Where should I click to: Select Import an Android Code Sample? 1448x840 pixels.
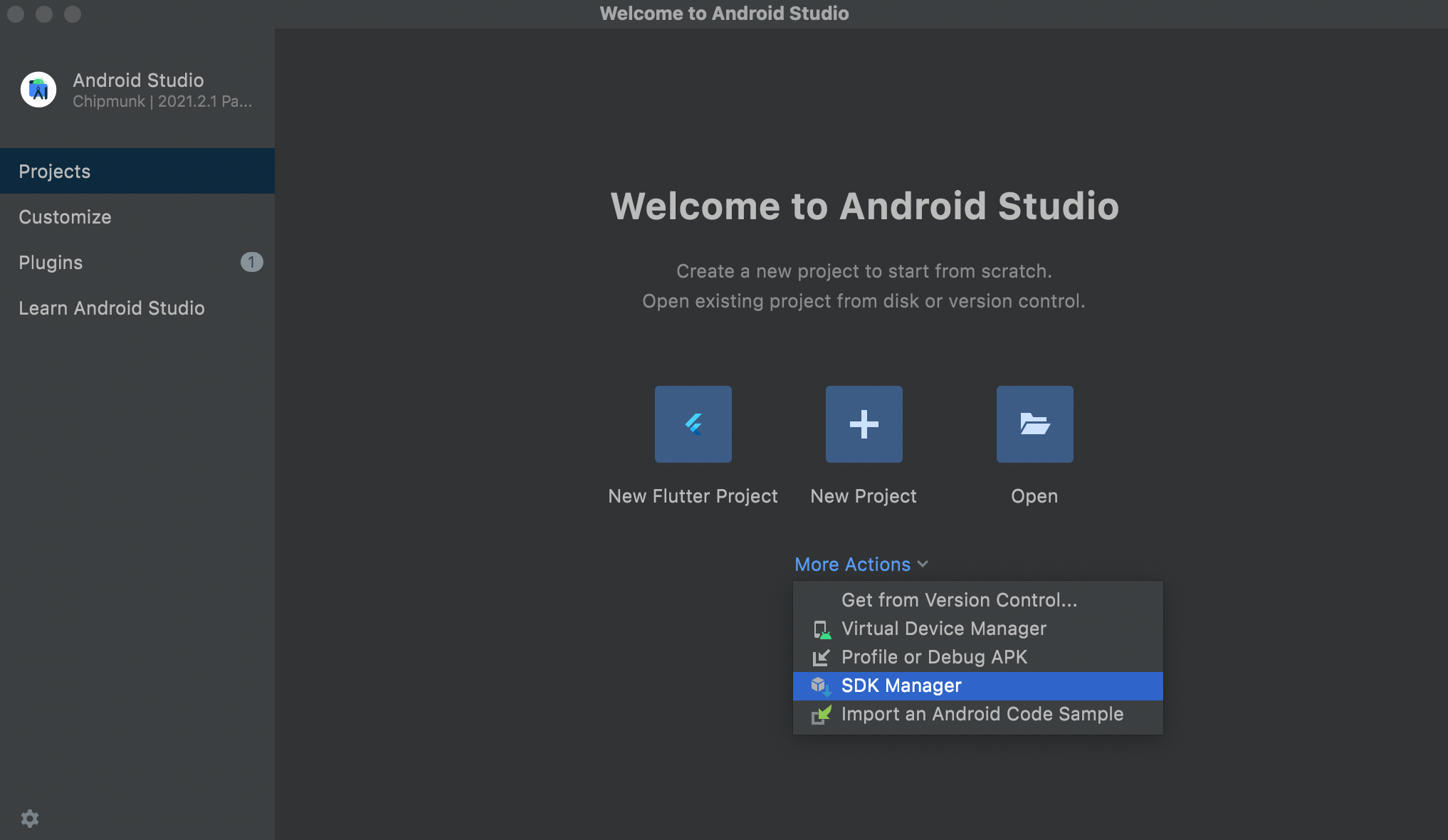coord(982,714)
